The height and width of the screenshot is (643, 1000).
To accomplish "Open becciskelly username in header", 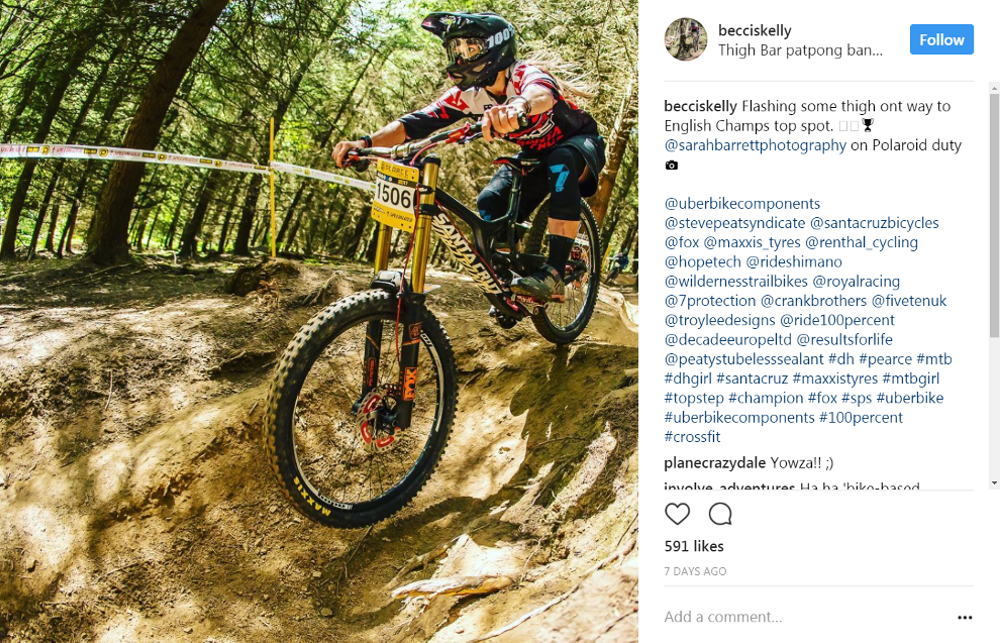I will [x=754, y=30].
